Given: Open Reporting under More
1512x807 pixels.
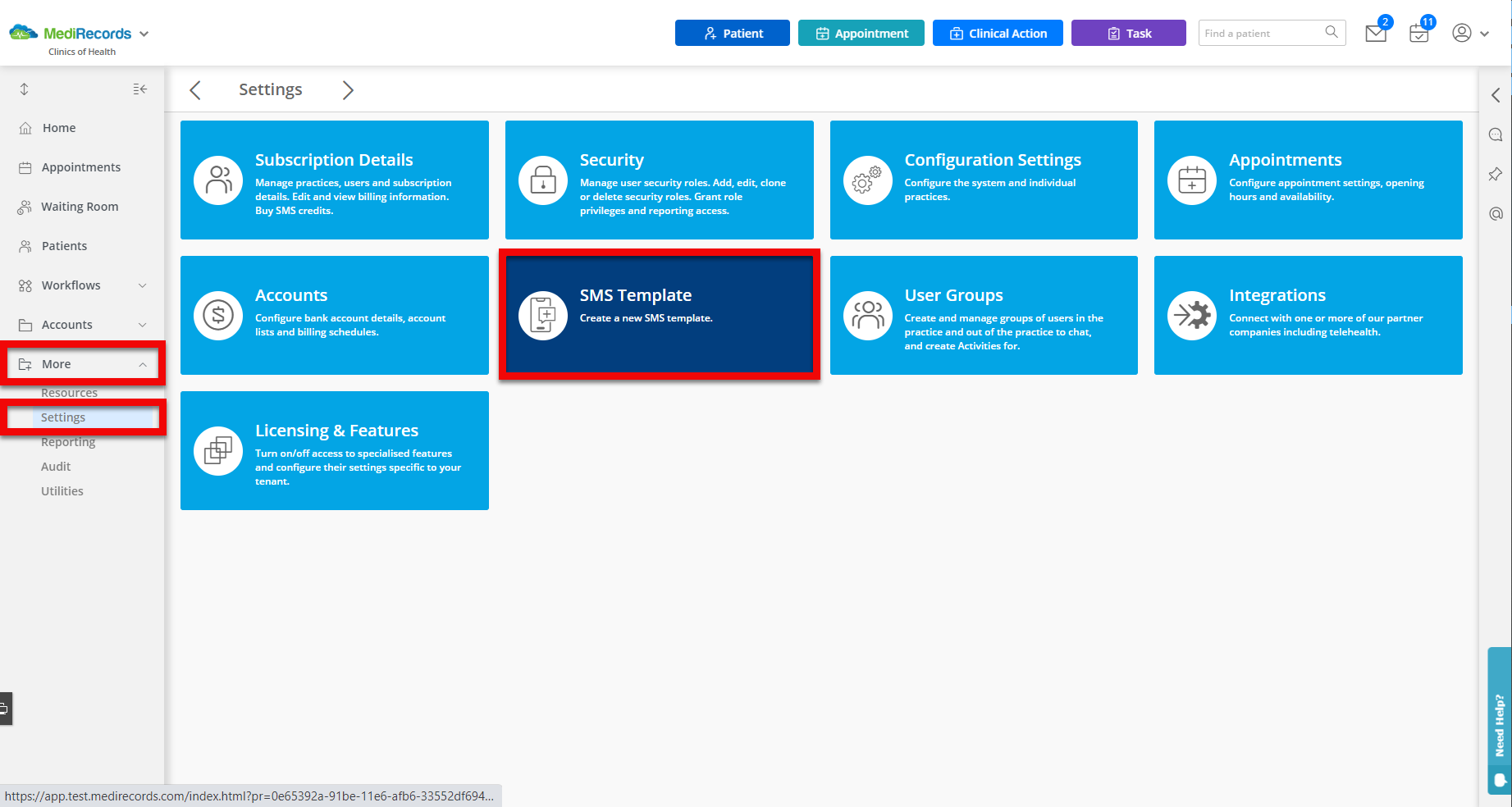Looking at the screenshot, I should (68, 442).
